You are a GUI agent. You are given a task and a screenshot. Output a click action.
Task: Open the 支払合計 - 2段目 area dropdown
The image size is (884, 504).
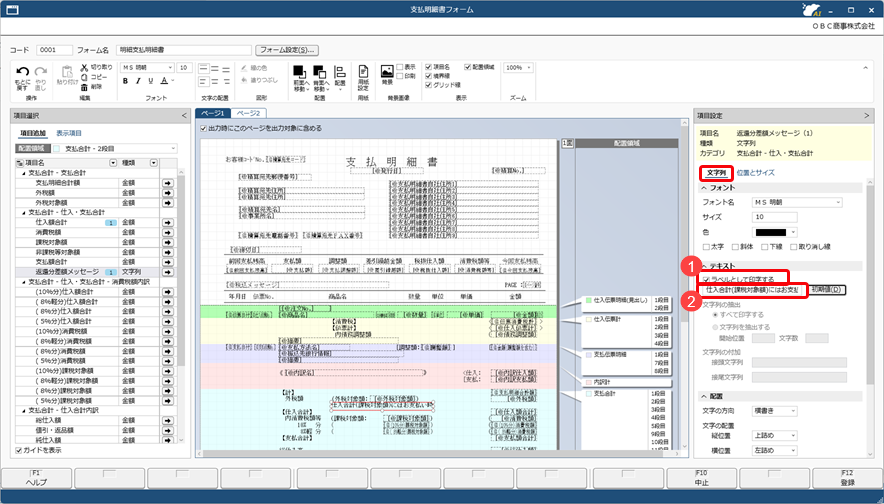(173, 149)
